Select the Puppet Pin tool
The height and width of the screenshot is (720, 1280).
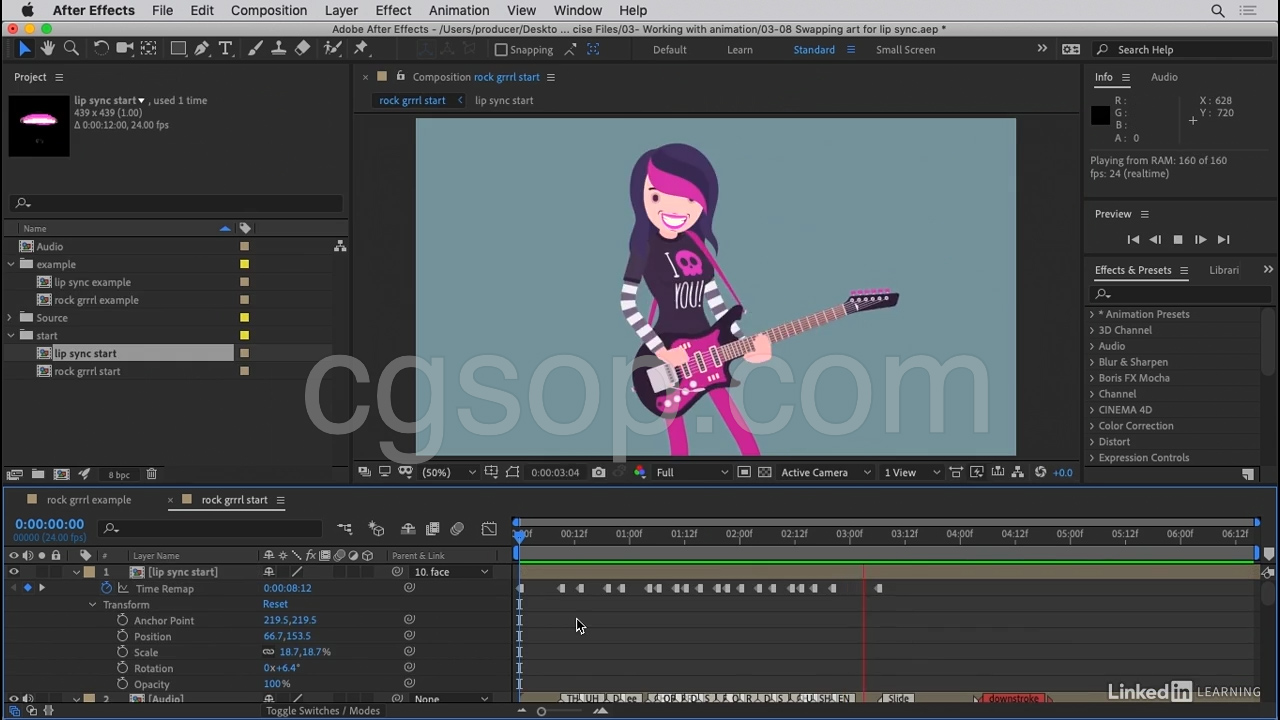coord(361,49)
